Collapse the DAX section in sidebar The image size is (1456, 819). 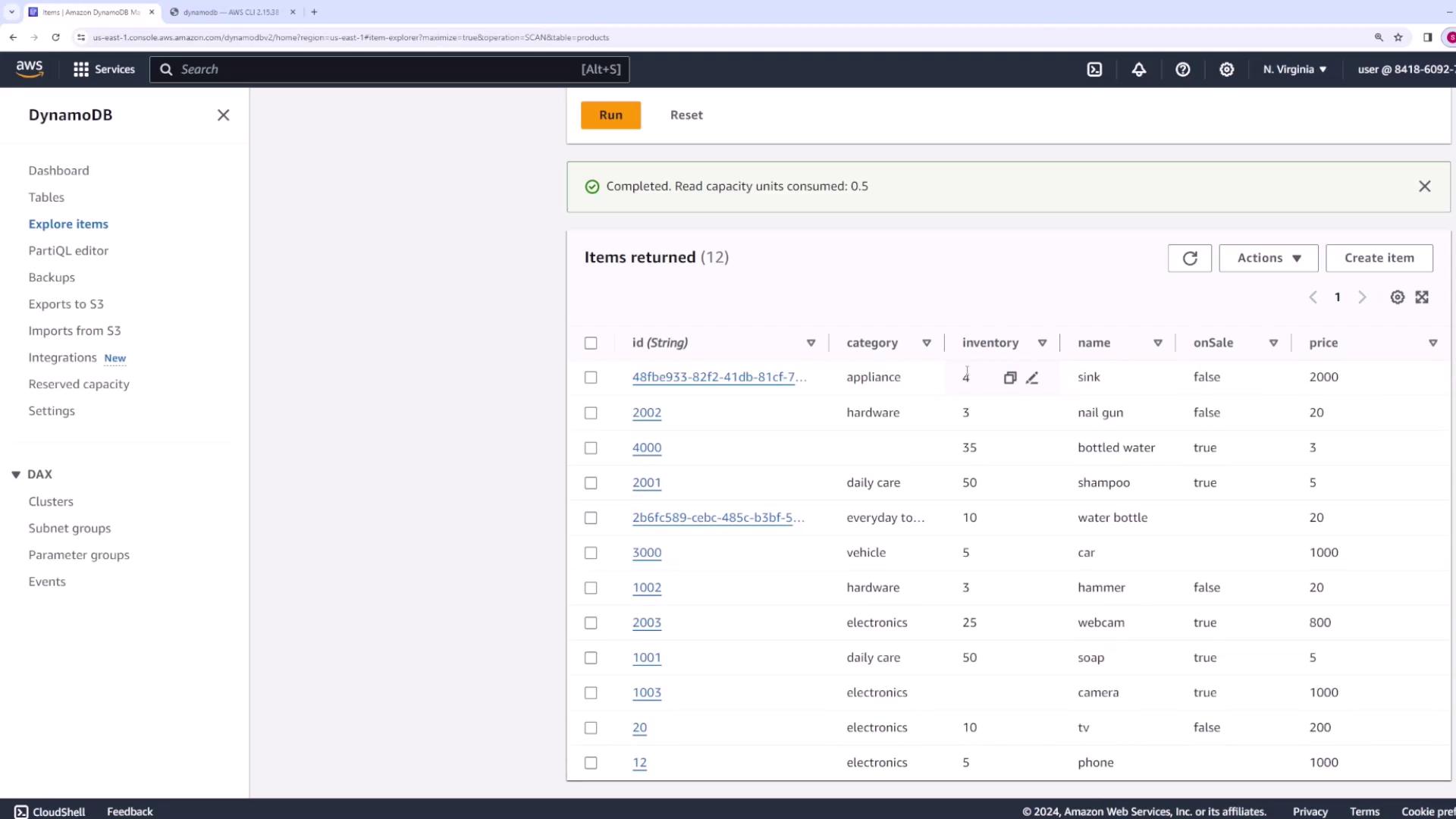tap(16, 474)
